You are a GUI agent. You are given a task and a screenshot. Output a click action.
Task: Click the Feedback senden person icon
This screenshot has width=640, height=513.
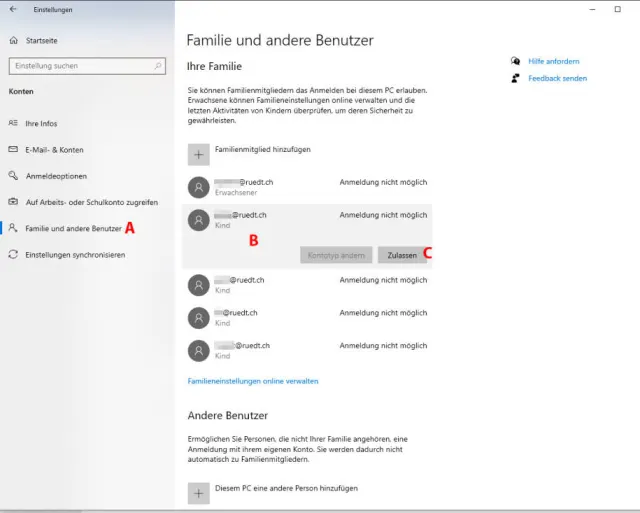pos(516,78)
